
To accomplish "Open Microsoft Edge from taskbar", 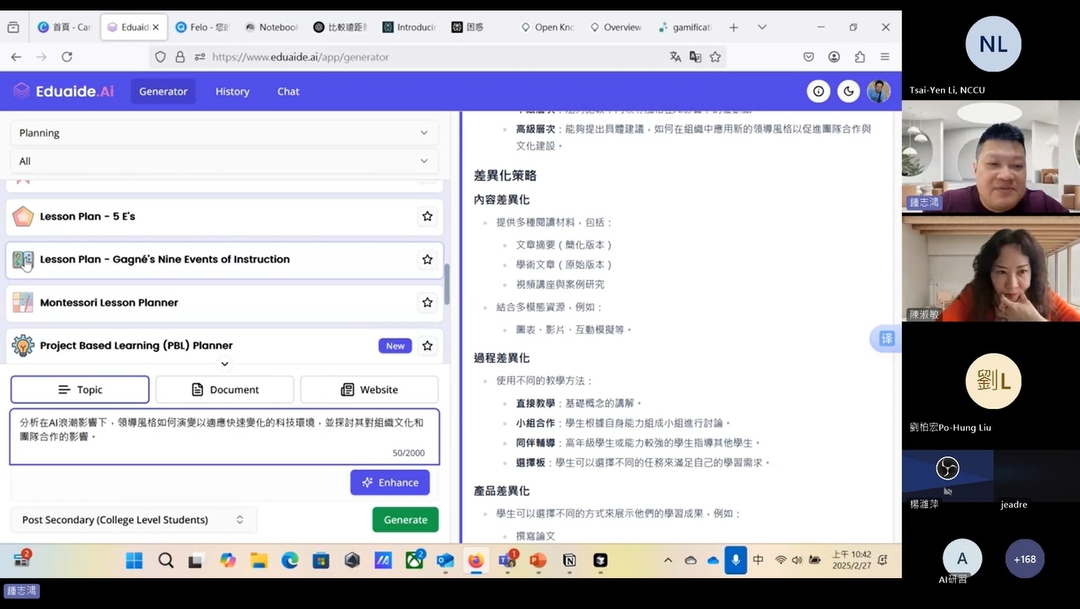I will click(x=289, y=560).
